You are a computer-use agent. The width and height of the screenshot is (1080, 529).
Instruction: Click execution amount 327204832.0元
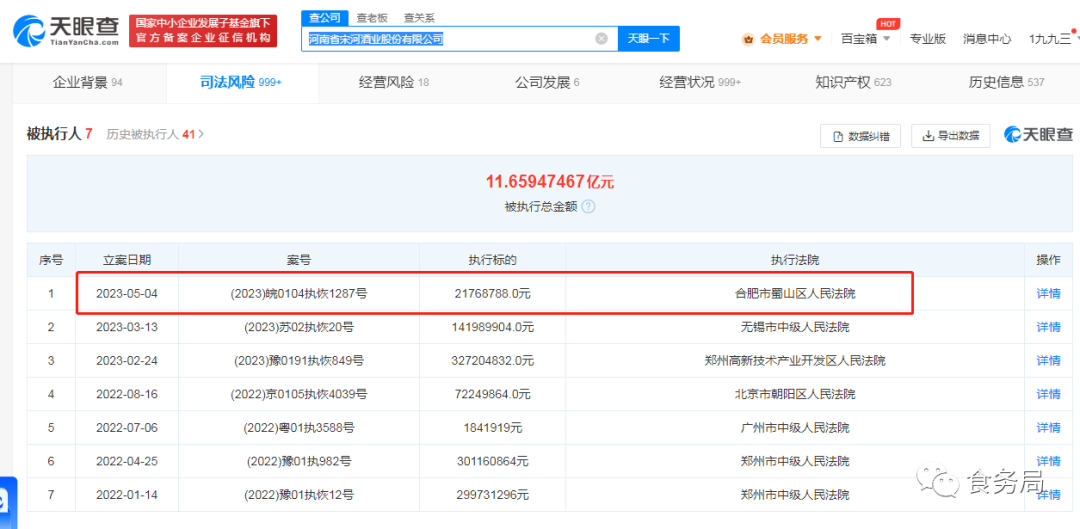coord(492,360)
